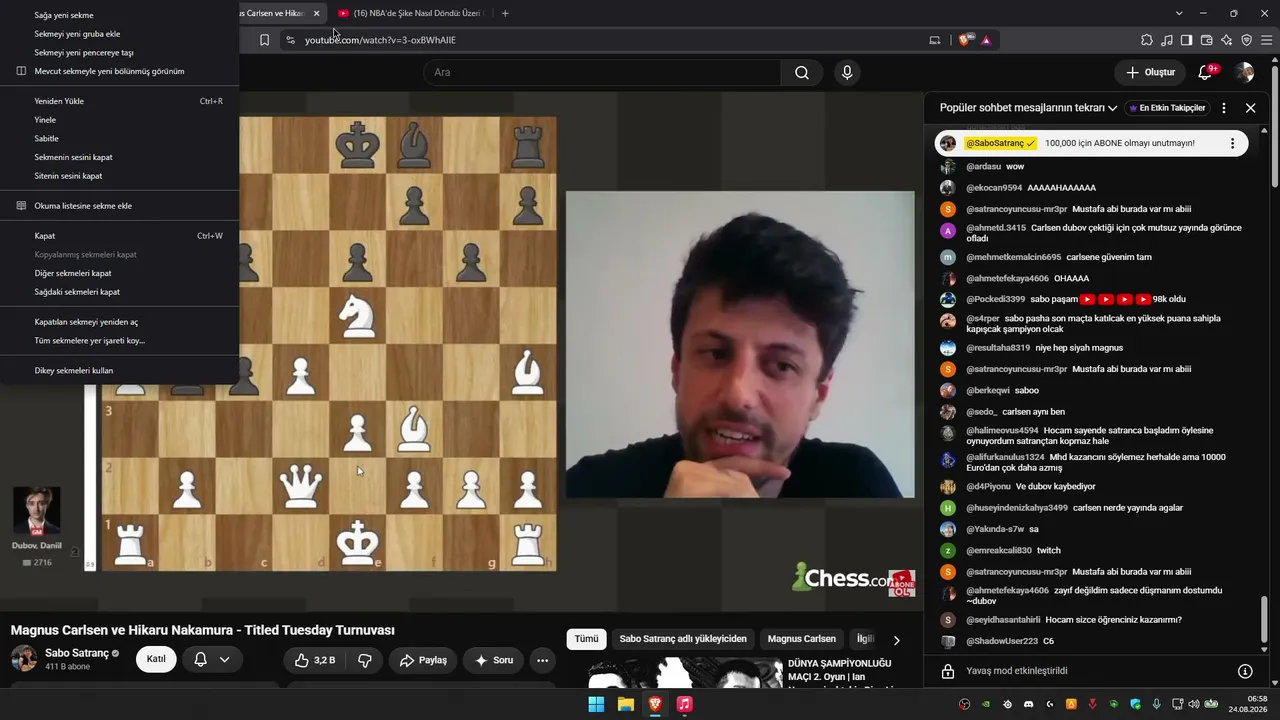
Task: Select 'Yeniden Yükle' in the tab menu
Action: point(120,101)
